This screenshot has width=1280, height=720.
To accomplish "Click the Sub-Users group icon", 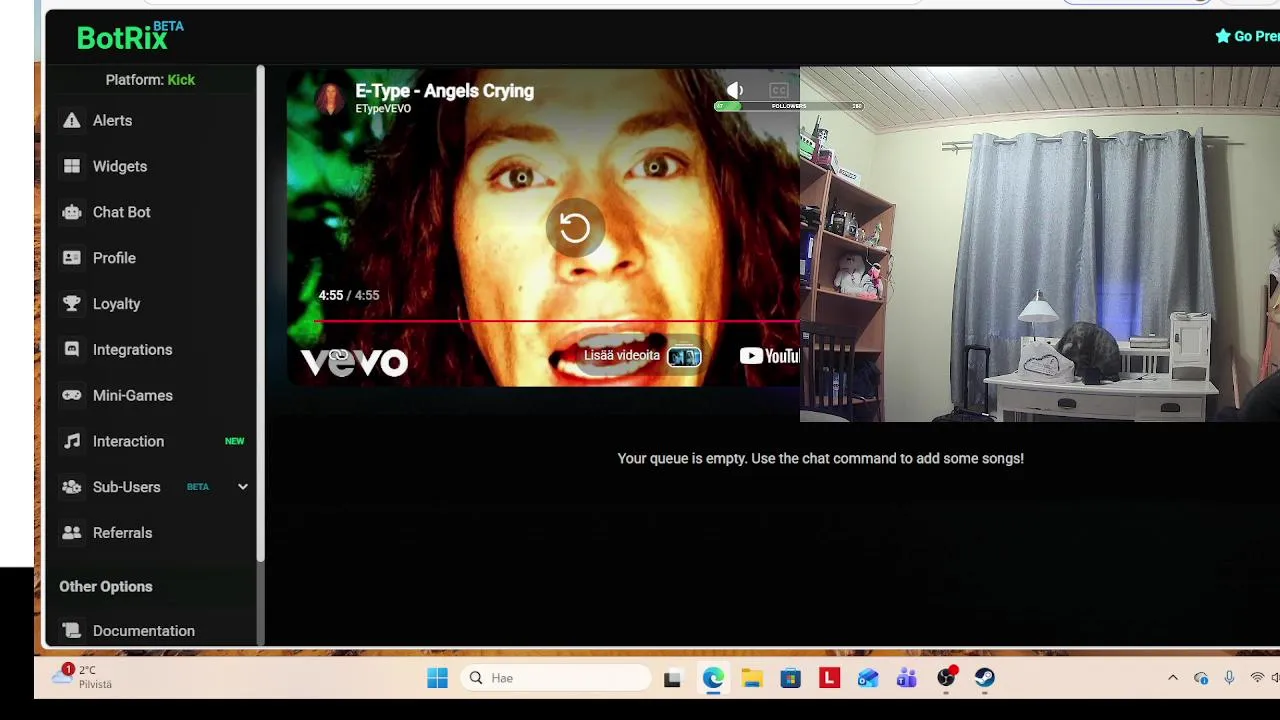I will point(72,487).
